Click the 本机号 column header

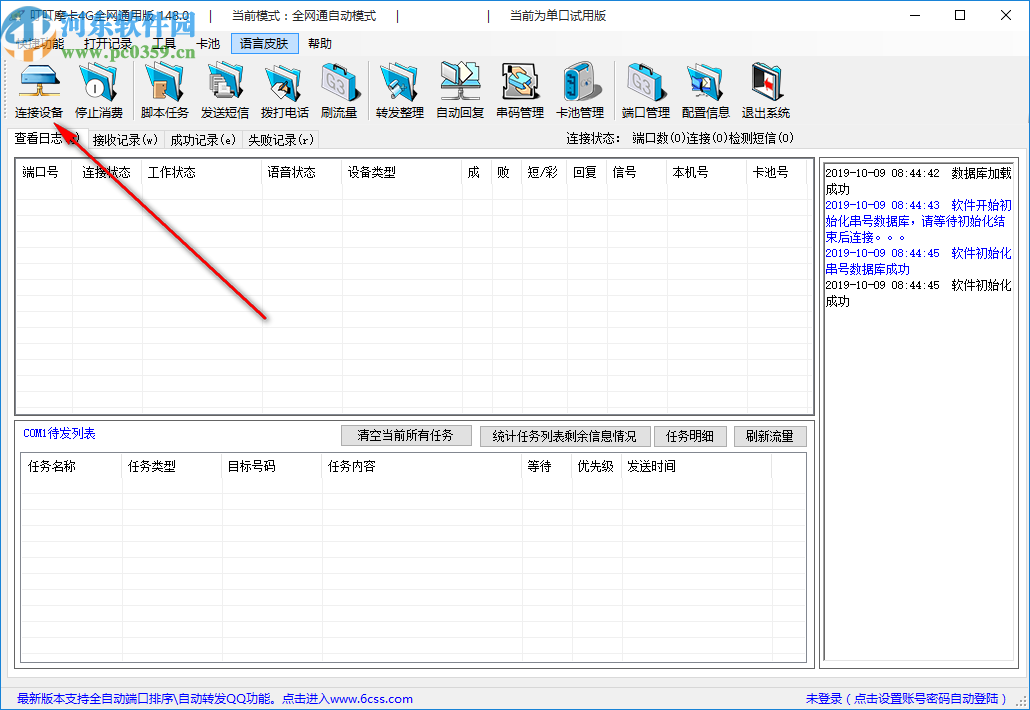coord(707,172)
